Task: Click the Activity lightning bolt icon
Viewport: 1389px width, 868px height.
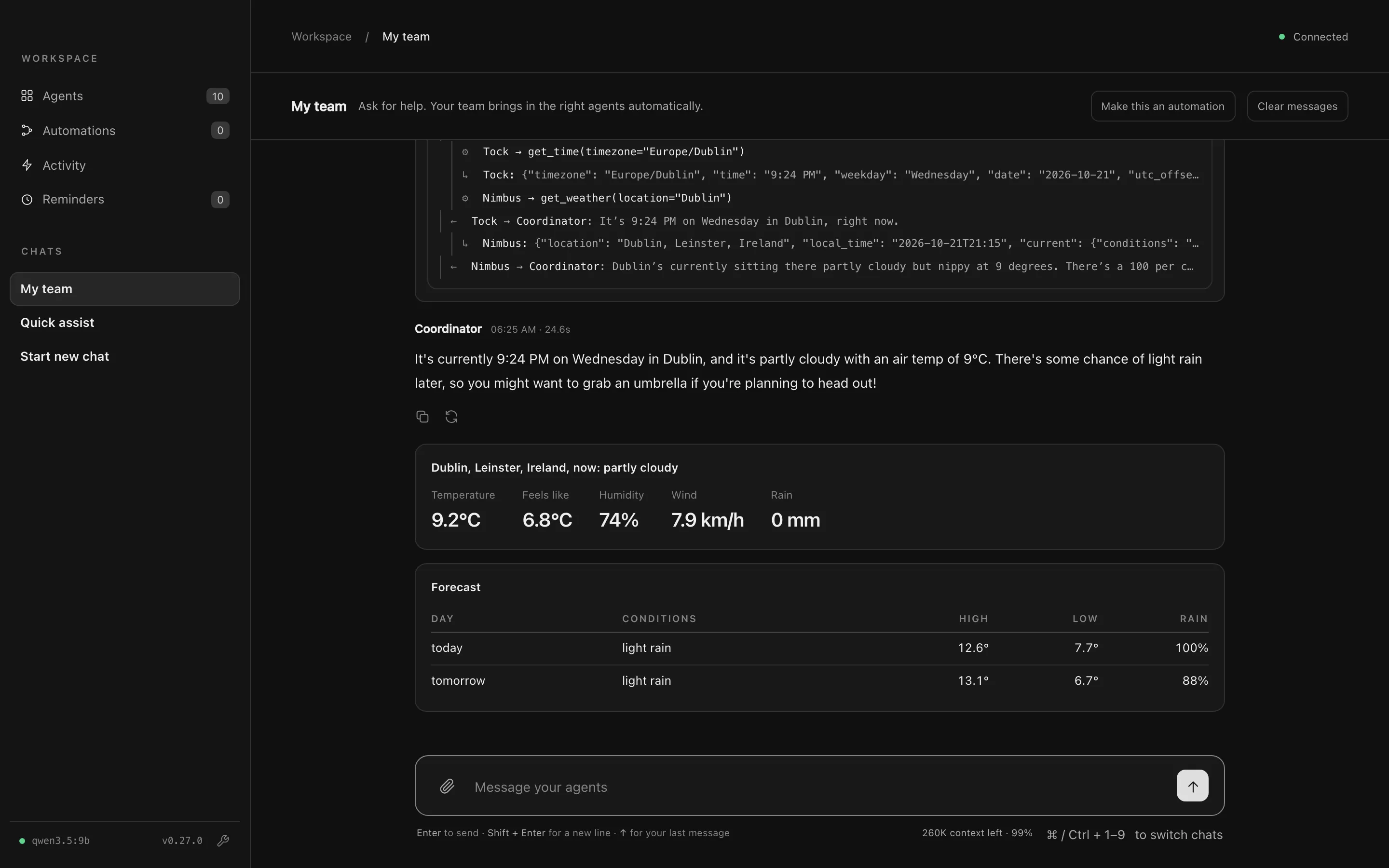Action: pos(27,165)
